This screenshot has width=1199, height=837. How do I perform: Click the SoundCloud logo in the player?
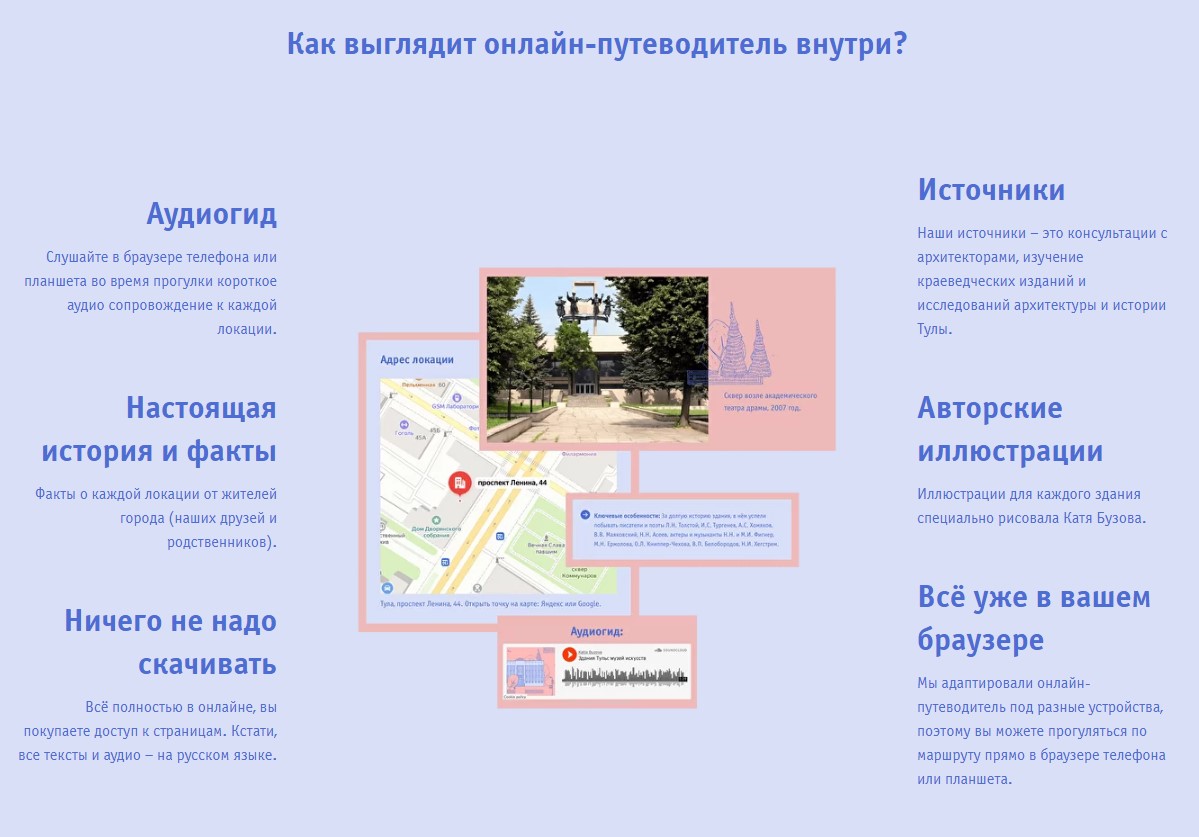(671, 650)
